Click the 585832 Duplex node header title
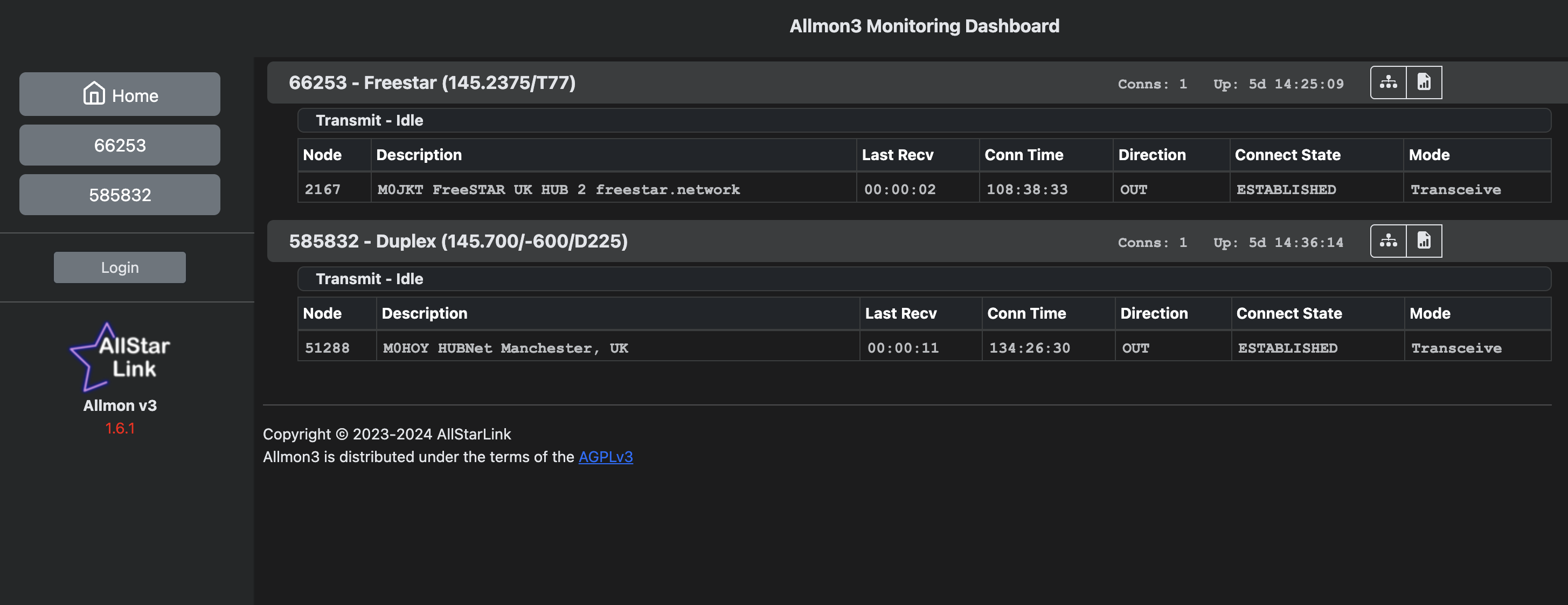The image size is (1568, 605). click(458, 241)
